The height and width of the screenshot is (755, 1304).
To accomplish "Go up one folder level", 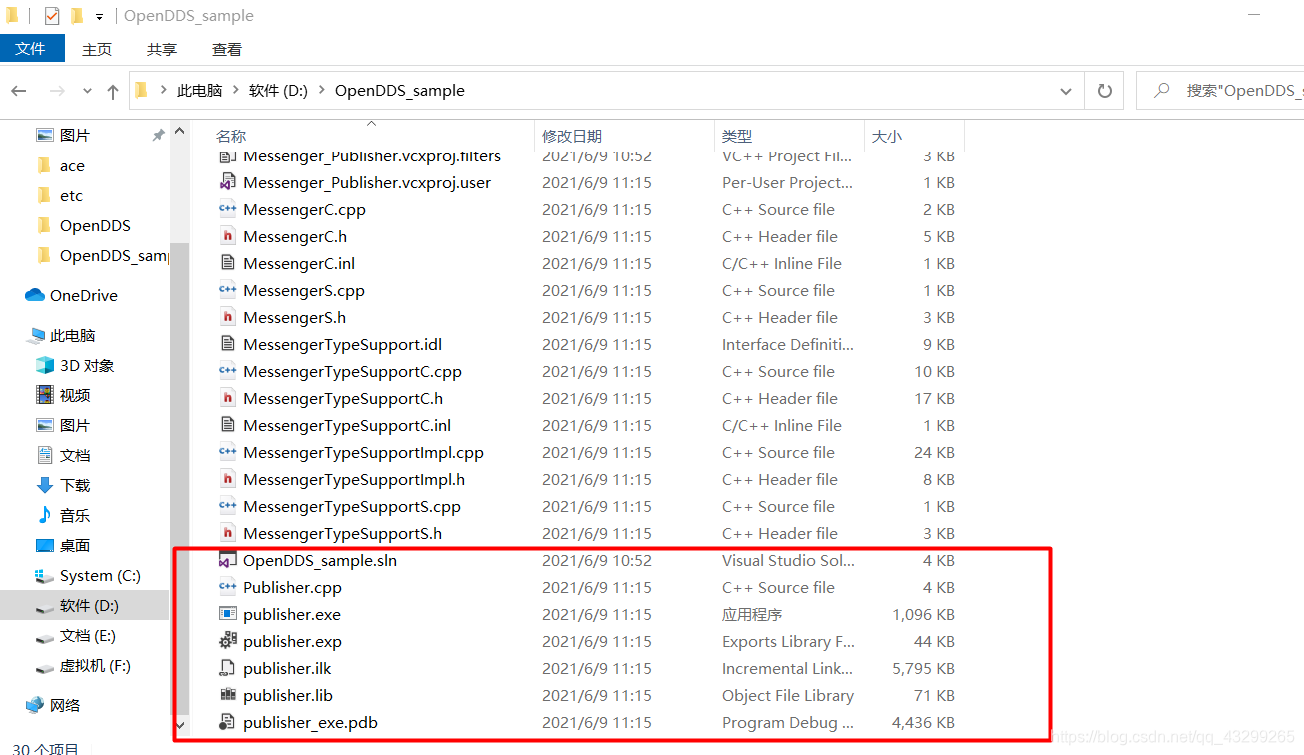I will [x=112, y=91].
